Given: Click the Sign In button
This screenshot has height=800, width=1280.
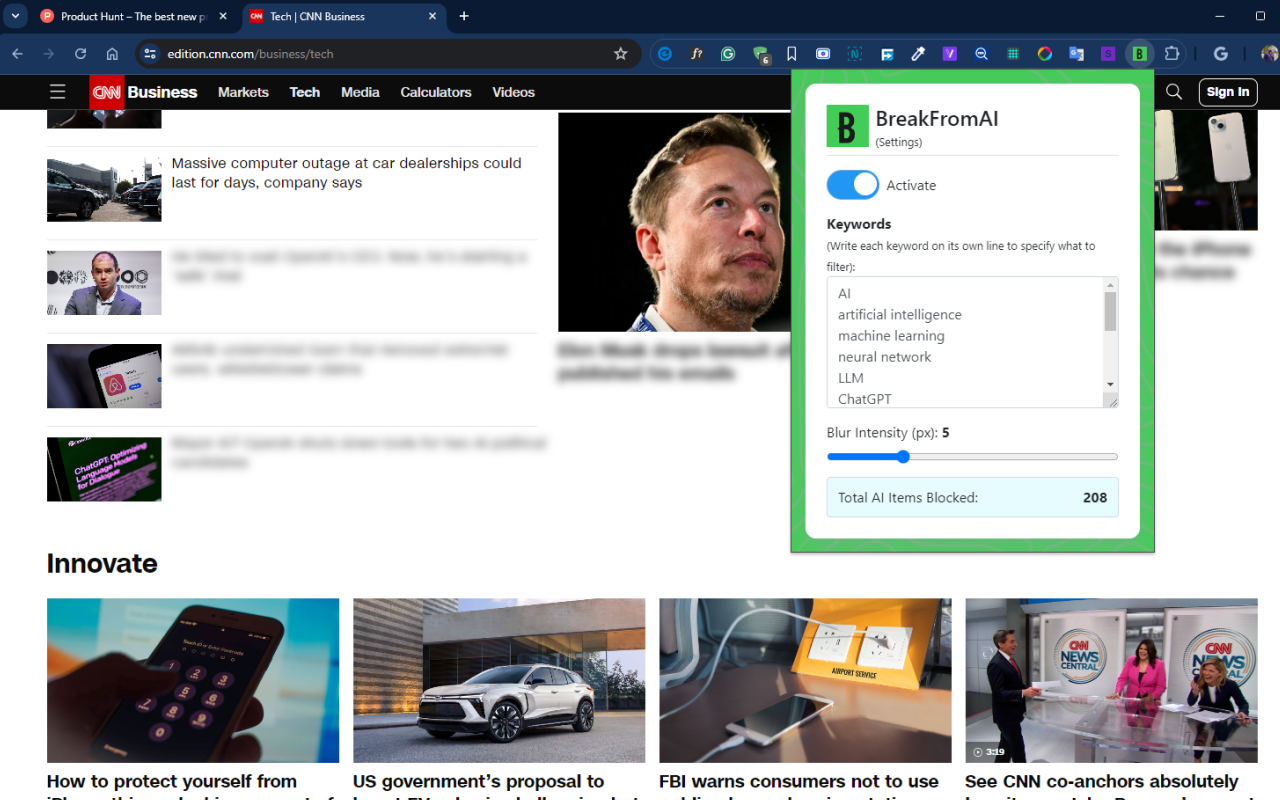Looking at the screenshot, I should tap(1228, 92).
